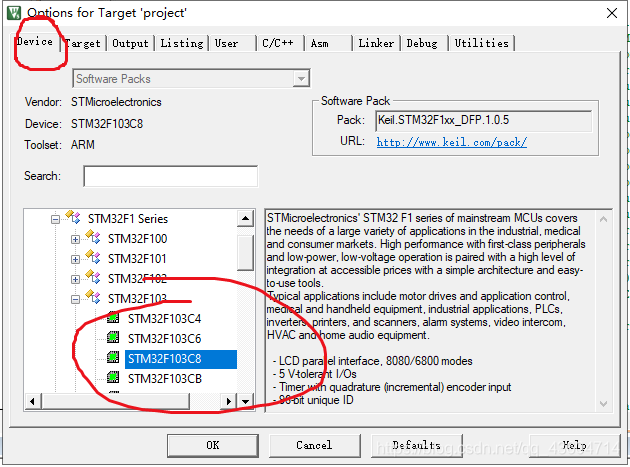Image resolution: width=630 pixels, height=467 pixels.
Task: Click device tree scroll down arrow
Action: (245, 401)
